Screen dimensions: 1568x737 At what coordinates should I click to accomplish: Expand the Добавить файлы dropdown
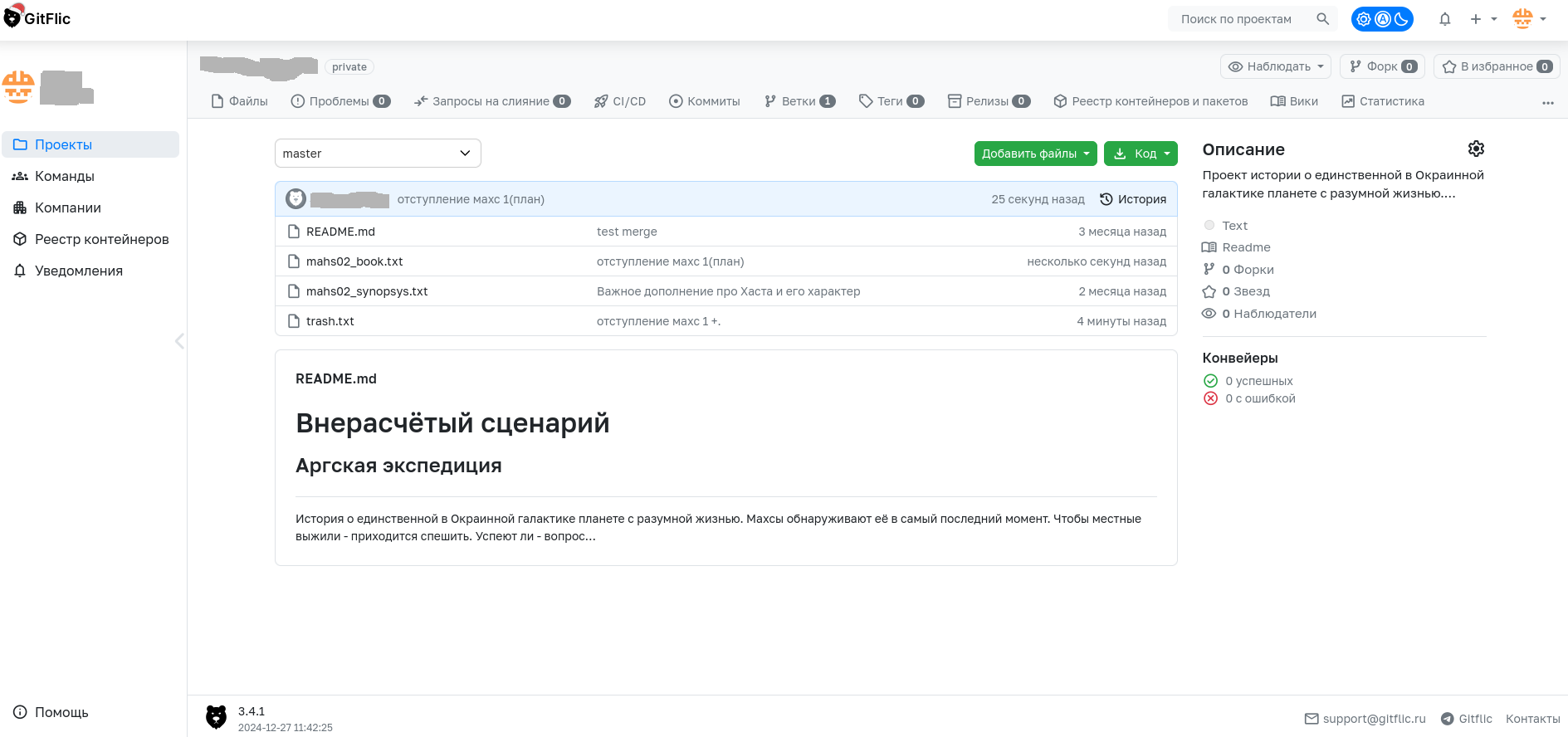click(x=1035, y=154)
